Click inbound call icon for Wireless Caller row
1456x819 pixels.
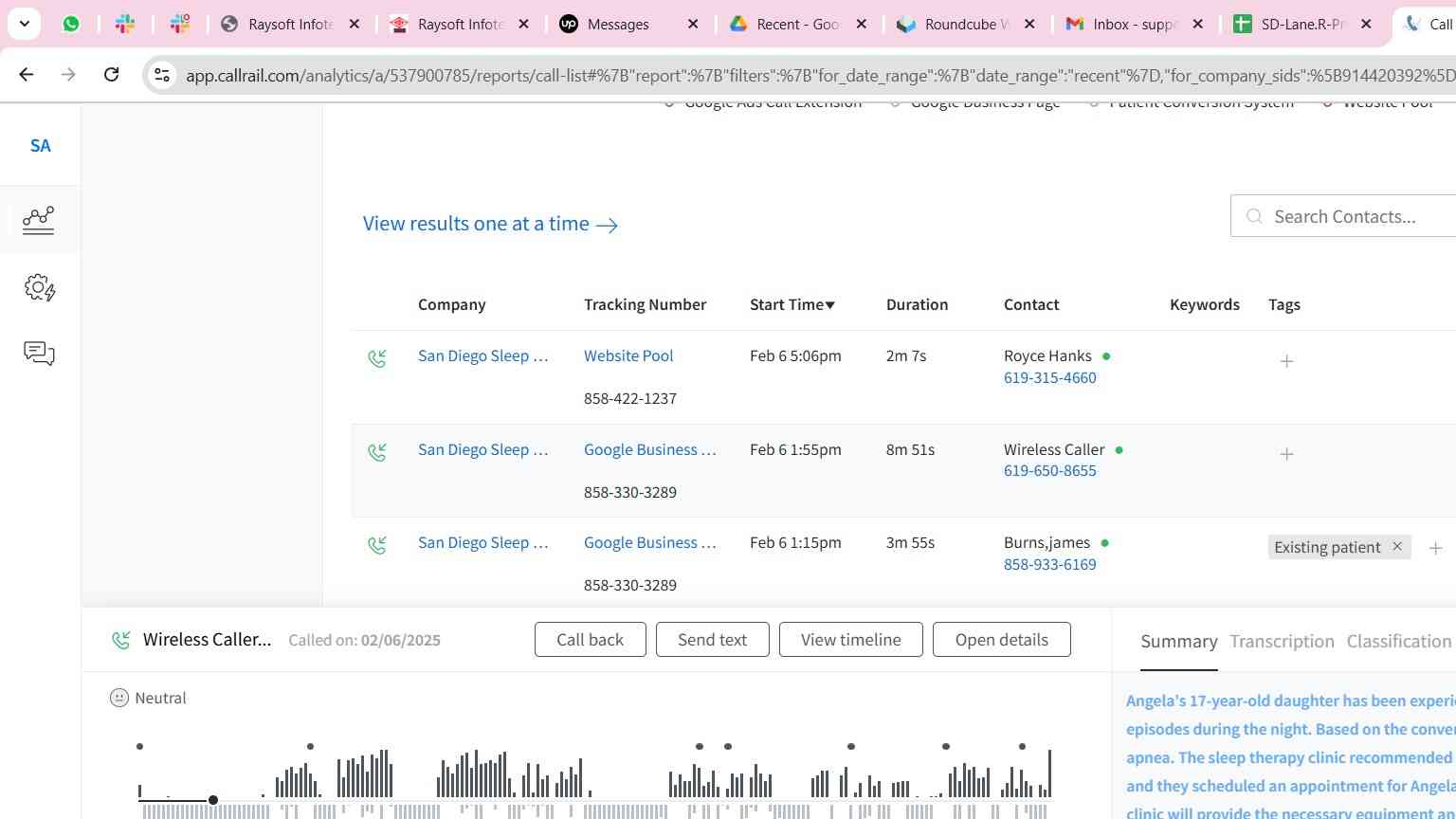tap(377, 452)
